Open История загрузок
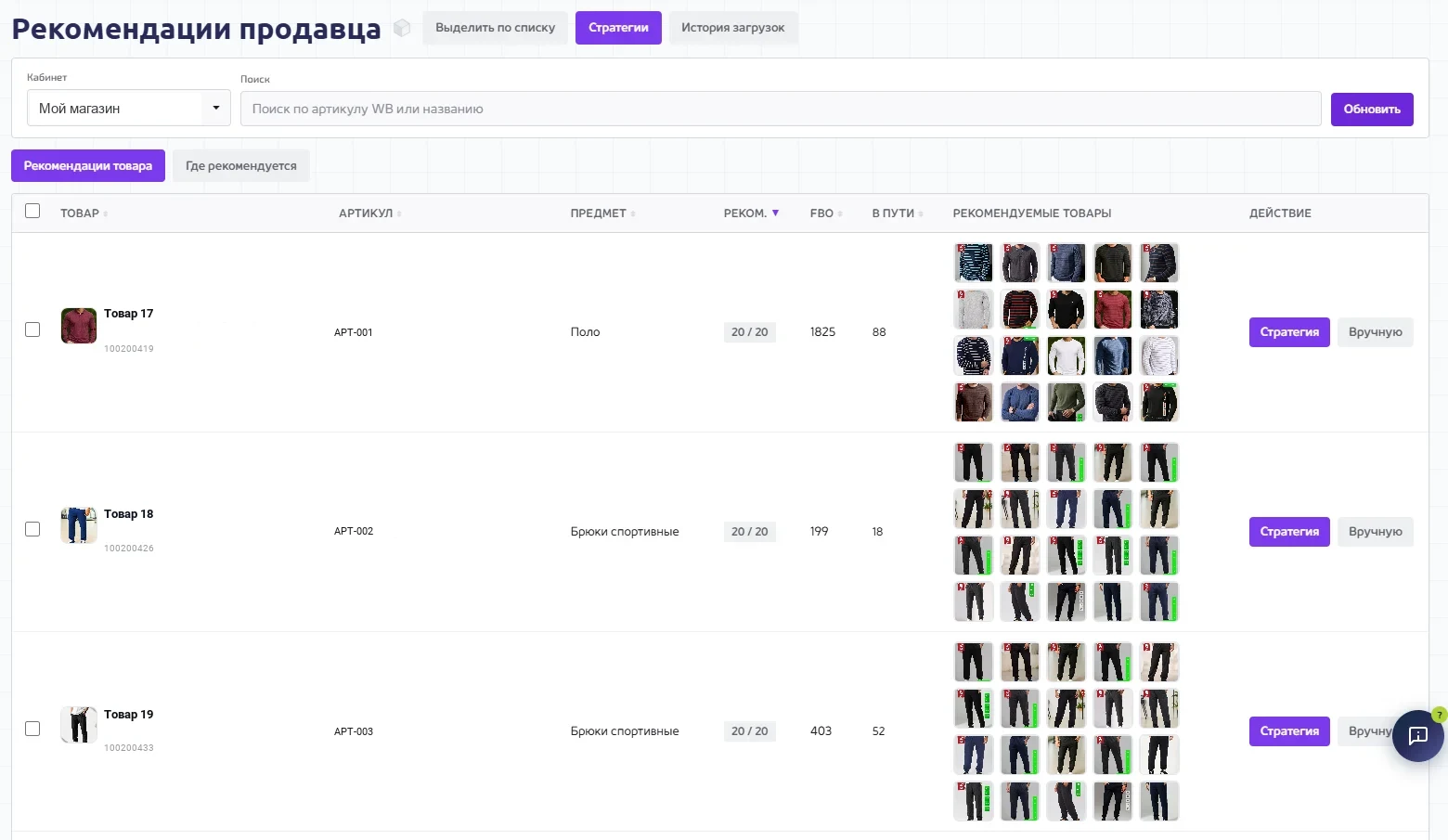 733,28
